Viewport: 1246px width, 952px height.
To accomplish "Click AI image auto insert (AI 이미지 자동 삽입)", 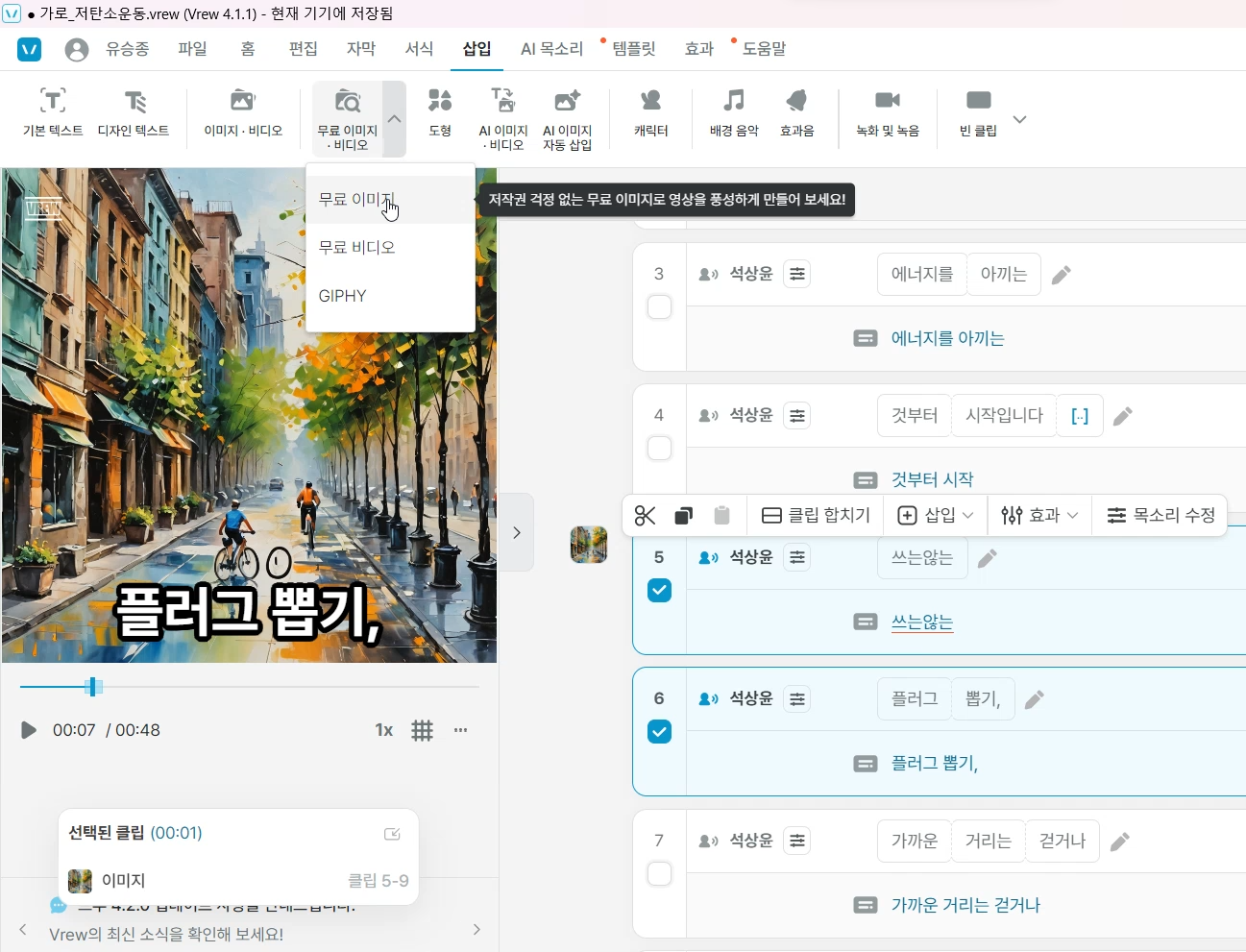I will (x=567, y=119).
